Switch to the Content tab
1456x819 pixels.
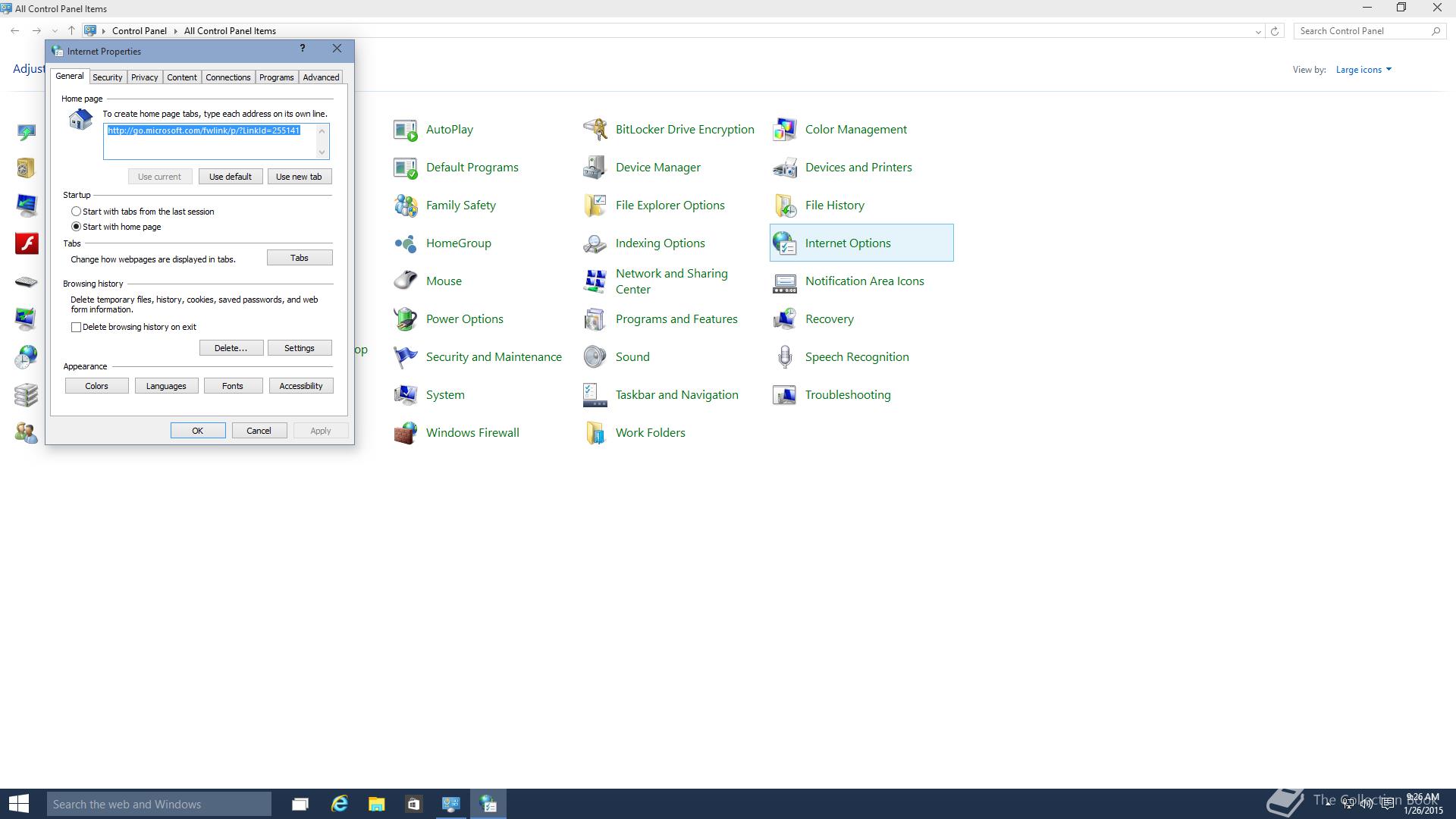pos(182,77)
